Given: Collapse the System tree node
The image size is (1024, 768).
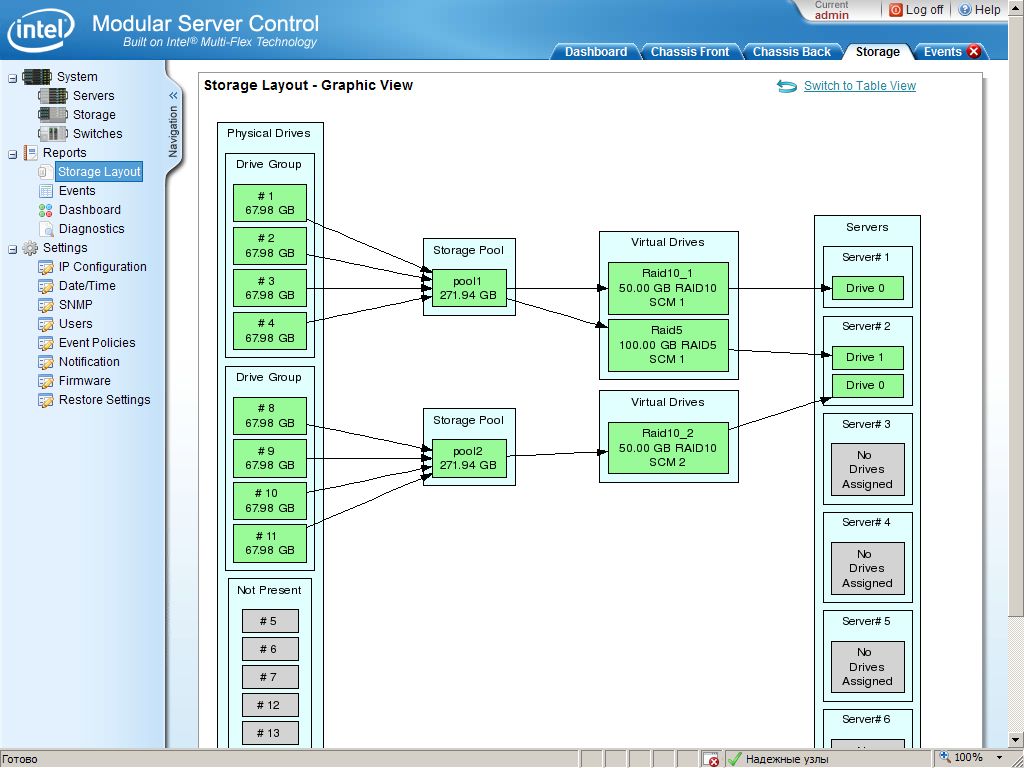Looking at the screenshot, I should [13, 77].
